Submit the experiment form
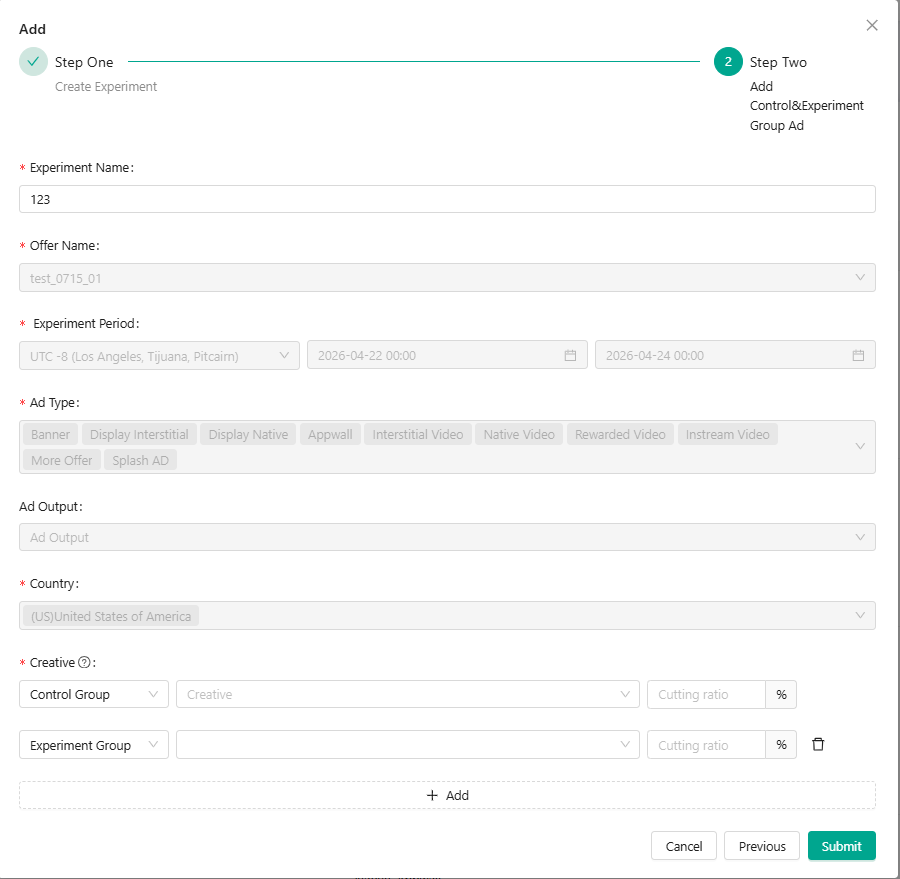 click(x=841, y=846)
